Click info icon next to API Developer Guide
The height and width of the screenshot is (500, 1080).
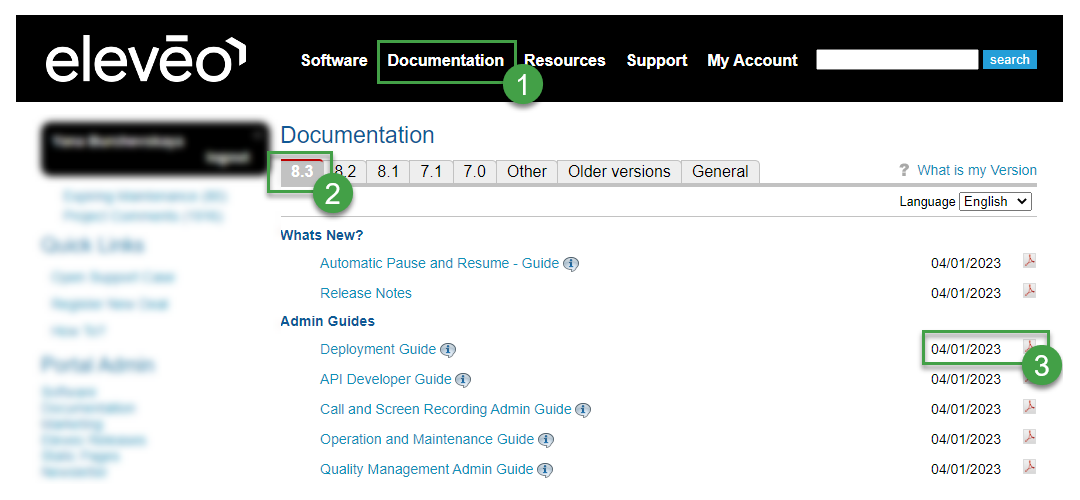pyautogui.click(x=463, y=380)
